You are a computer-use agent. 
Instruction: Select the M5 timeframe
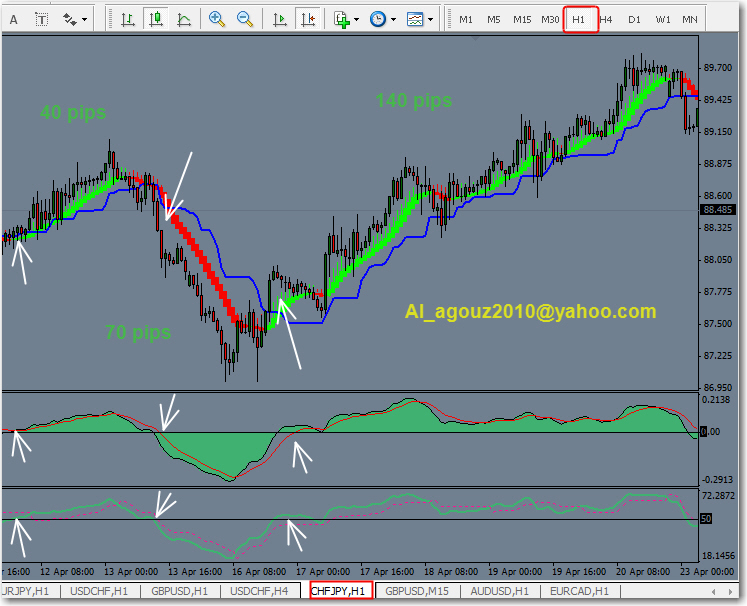point(494,20)
